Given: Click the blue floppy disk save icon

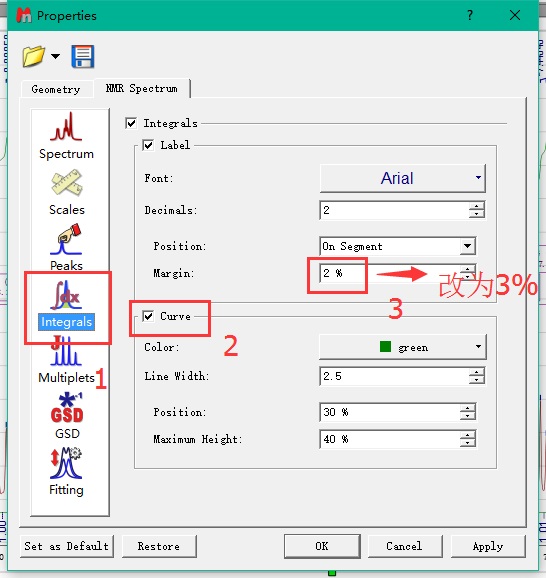Looking at the screenshot, I should 83,57.
